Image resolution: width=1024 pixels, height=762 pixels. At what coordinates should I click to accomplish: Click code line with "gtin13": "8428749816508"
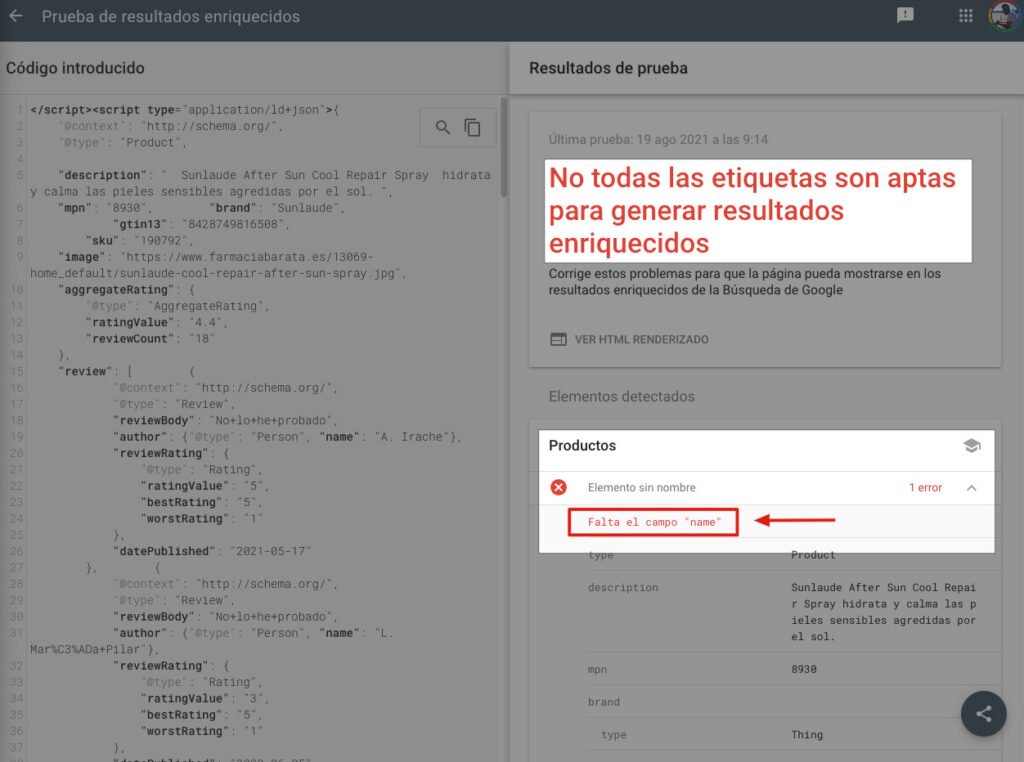coord(201,225)
